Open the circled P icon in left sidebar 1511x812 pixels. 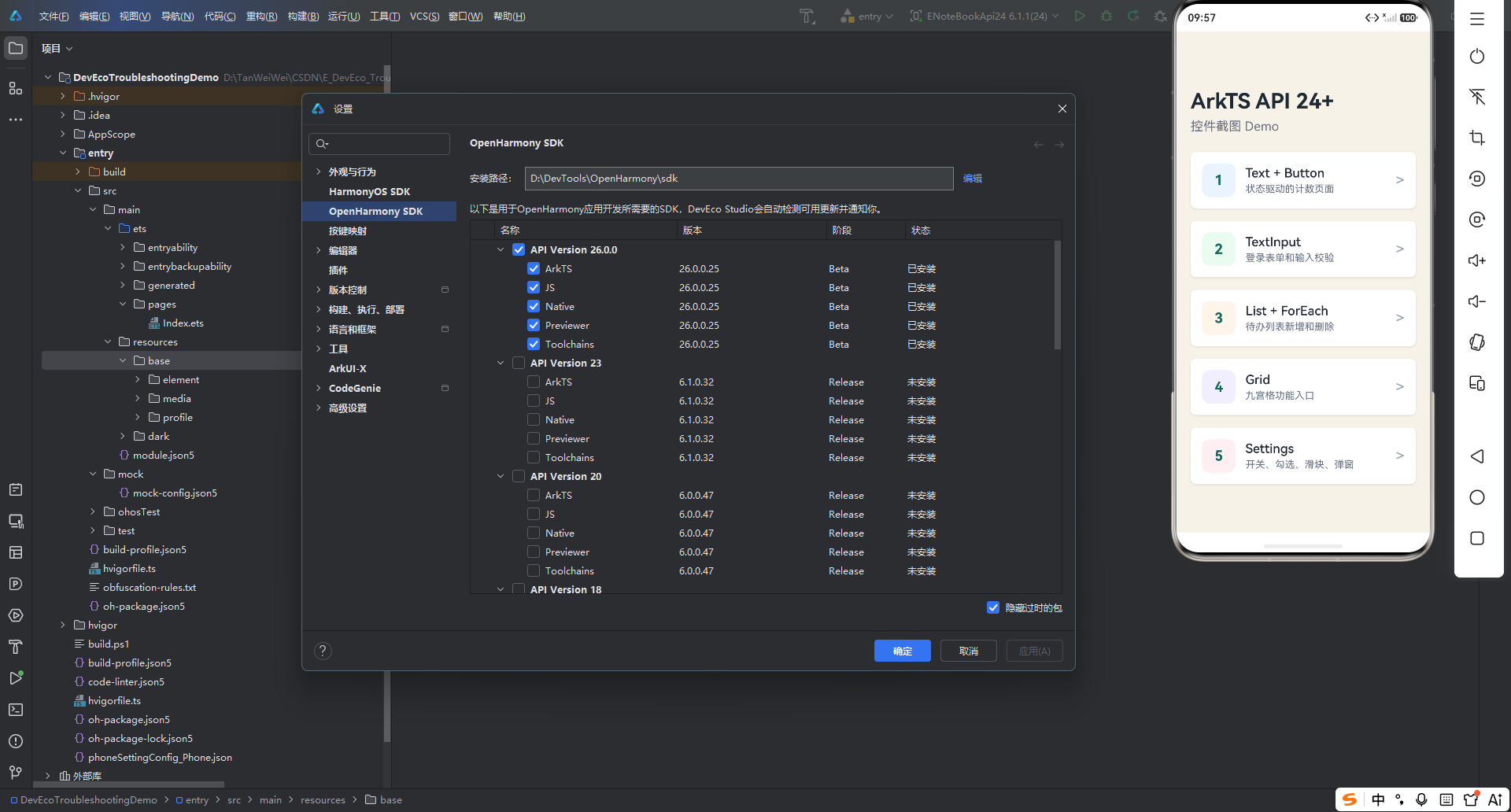pyautogui.click(x=16, y=584)
